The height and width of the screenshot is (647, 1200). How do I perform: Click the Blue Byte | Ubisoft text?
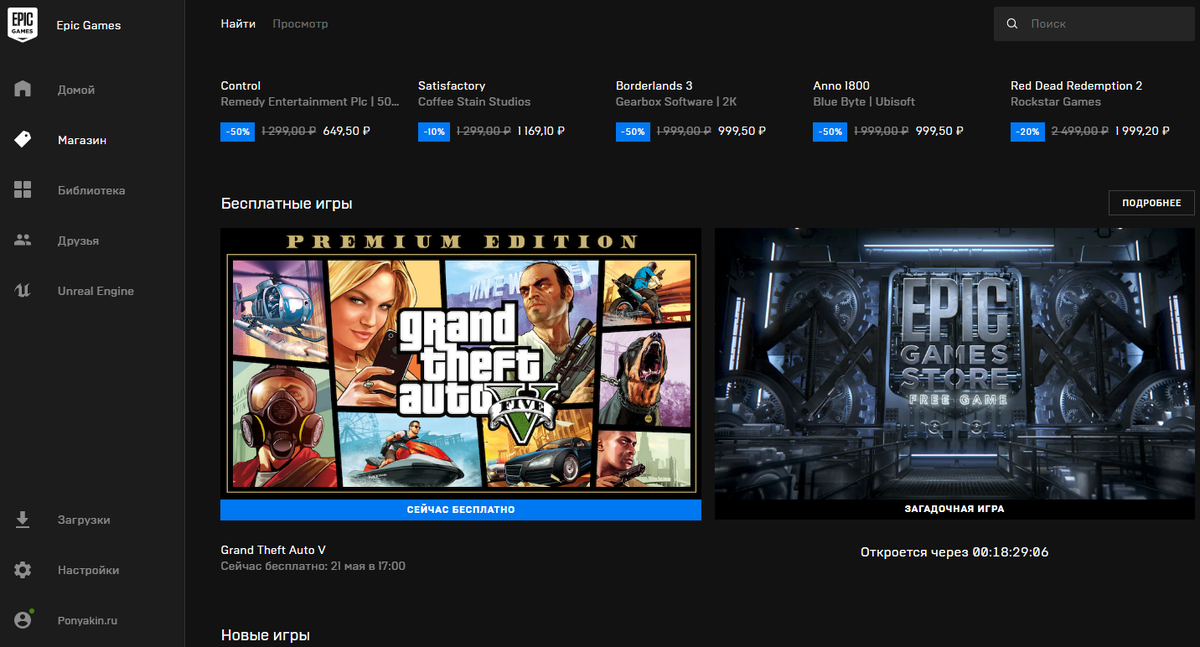point(864,102)
